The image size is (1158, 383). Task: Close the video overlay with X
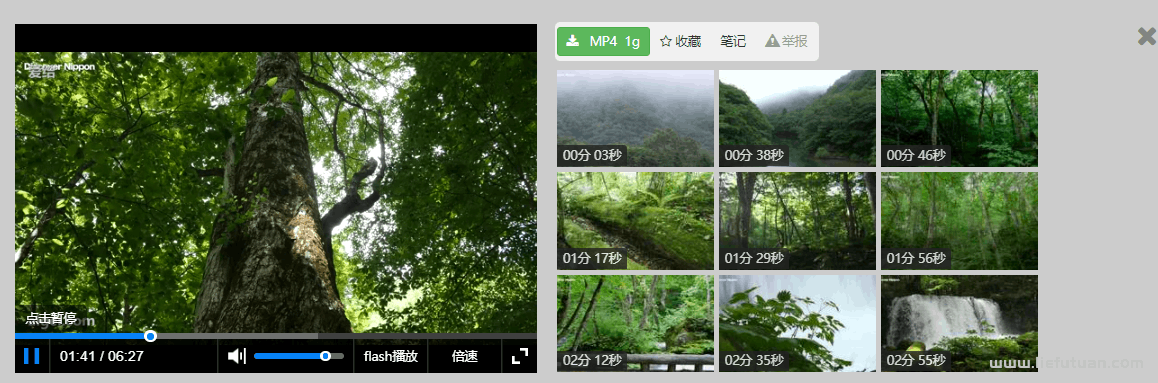click(1147, 36)
